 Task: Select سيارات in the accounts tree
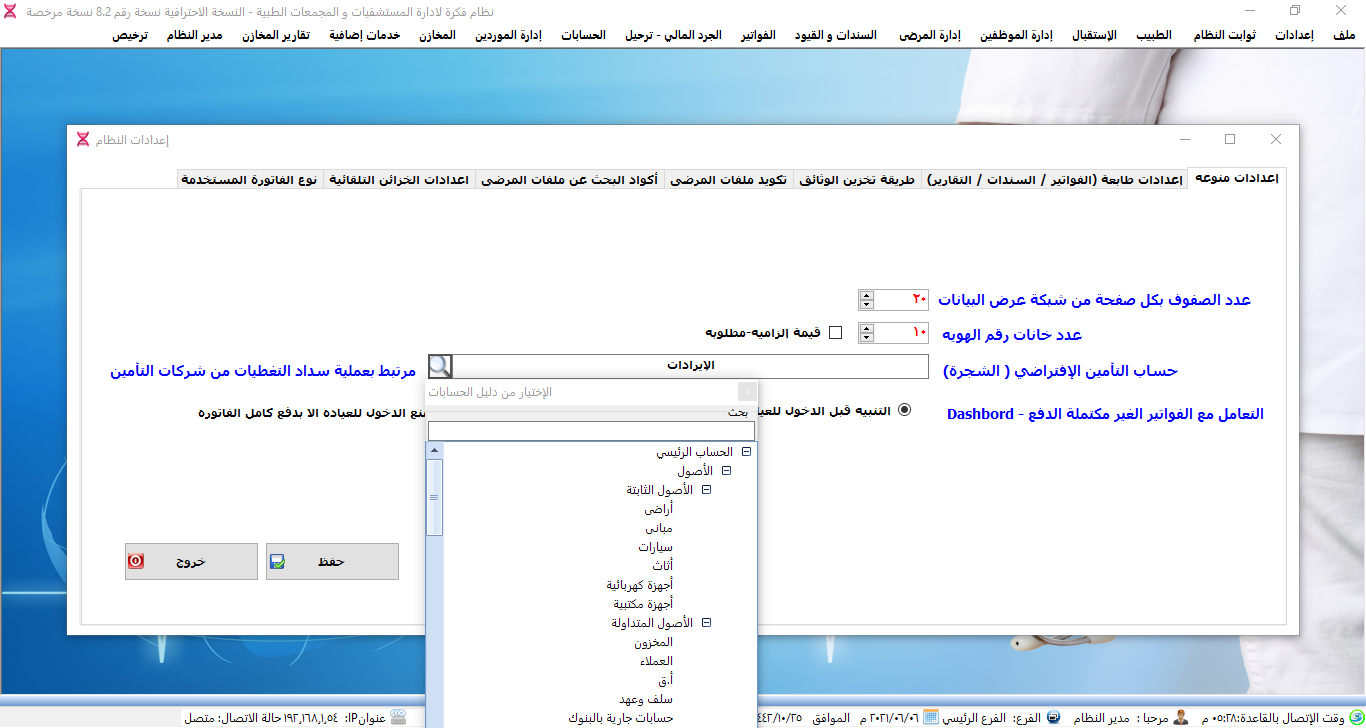click(655, 547)
